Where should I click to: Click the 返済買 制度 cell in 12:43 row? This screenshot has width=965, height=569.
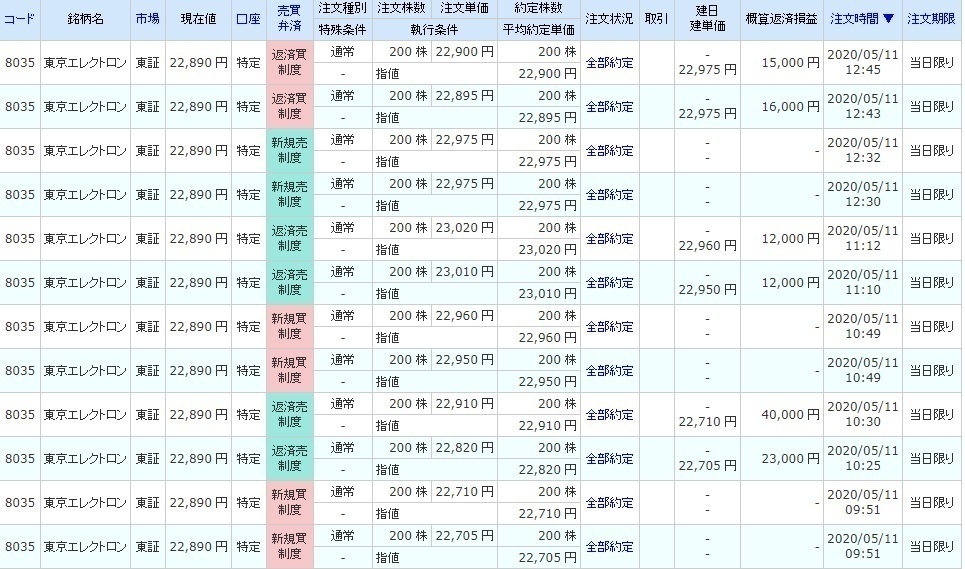(x=289, y=106)
